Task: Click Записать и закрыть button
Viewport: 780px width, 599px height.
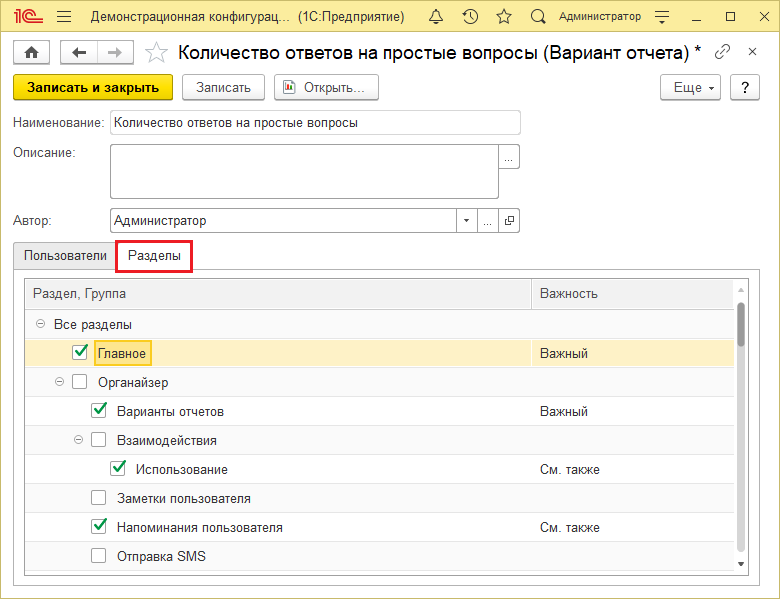Action: point(93,88)
